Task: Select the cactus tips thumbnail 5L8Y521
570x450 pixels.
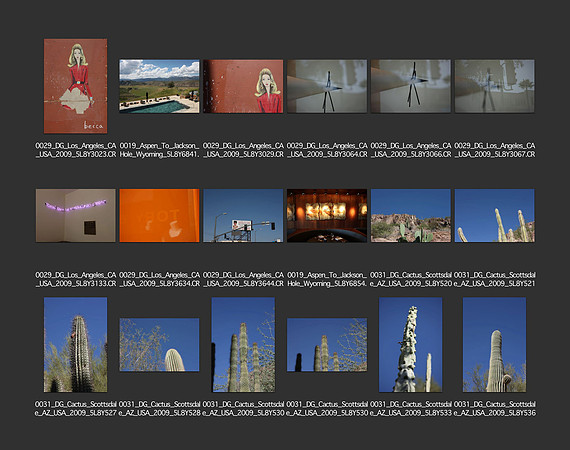Action: [494, 216]
